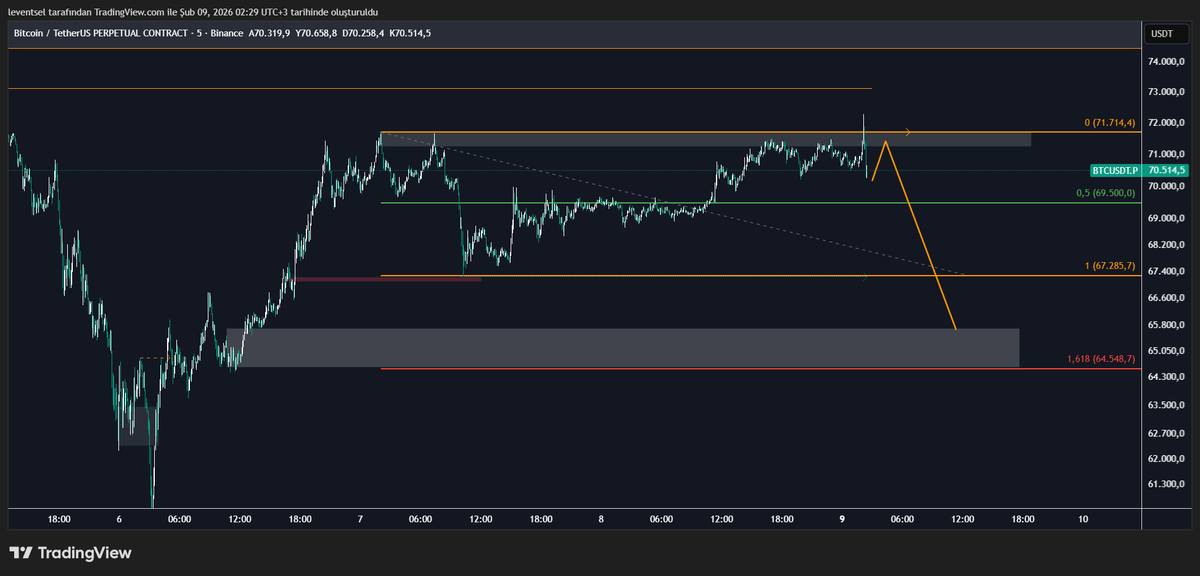Click the date label 9 on time axis
The height and width of the screenshot is (576, 1200).
click(842, 520)
